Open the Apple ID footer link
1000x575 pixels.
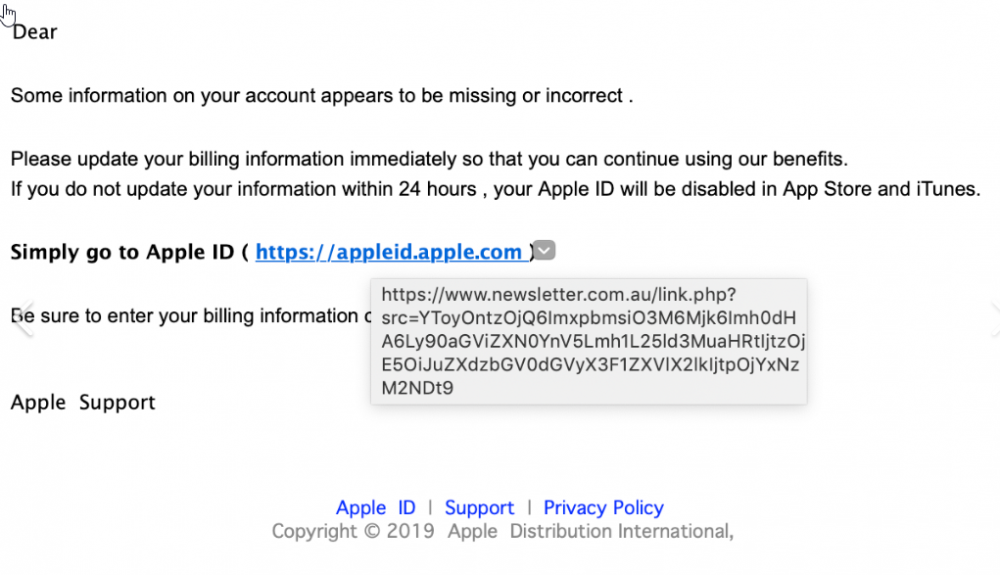(375, 508)
